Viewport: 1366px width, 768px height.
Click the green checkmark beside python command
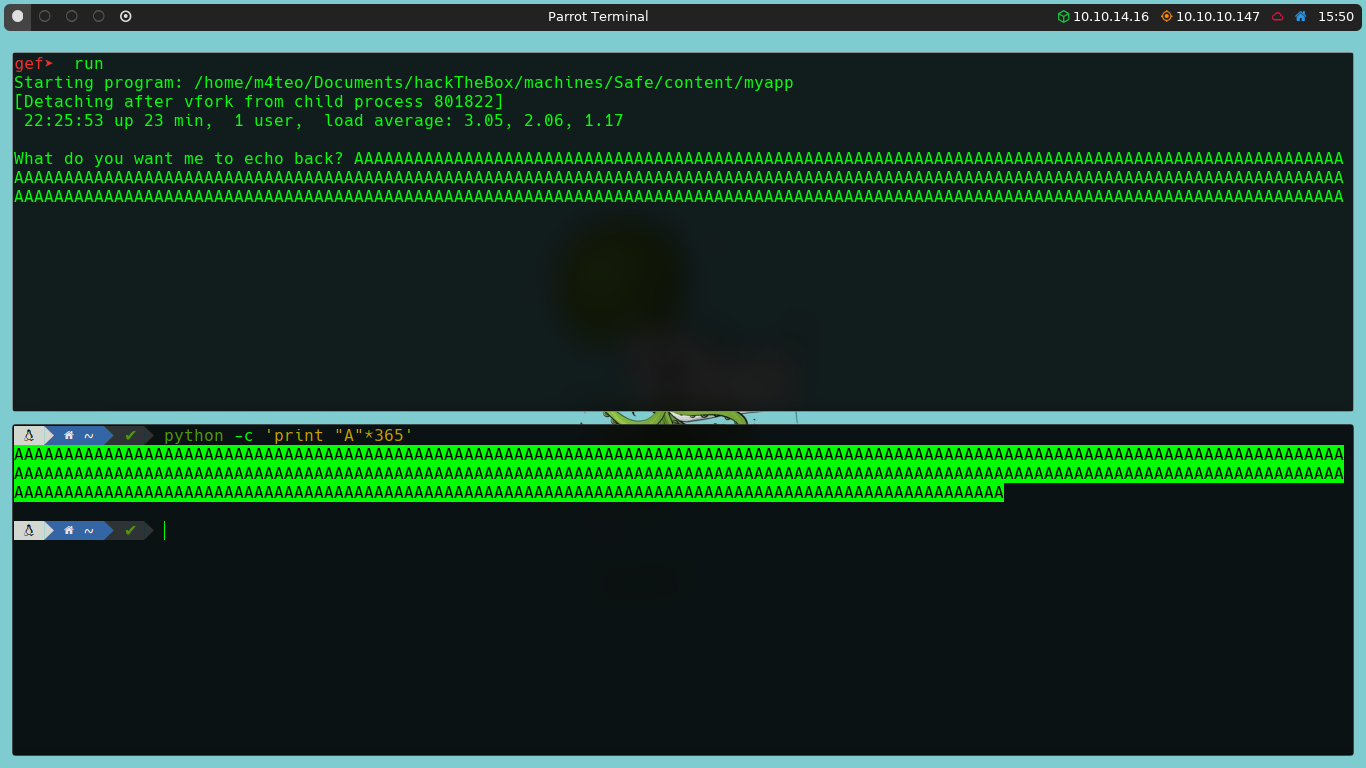coord(130,435)
